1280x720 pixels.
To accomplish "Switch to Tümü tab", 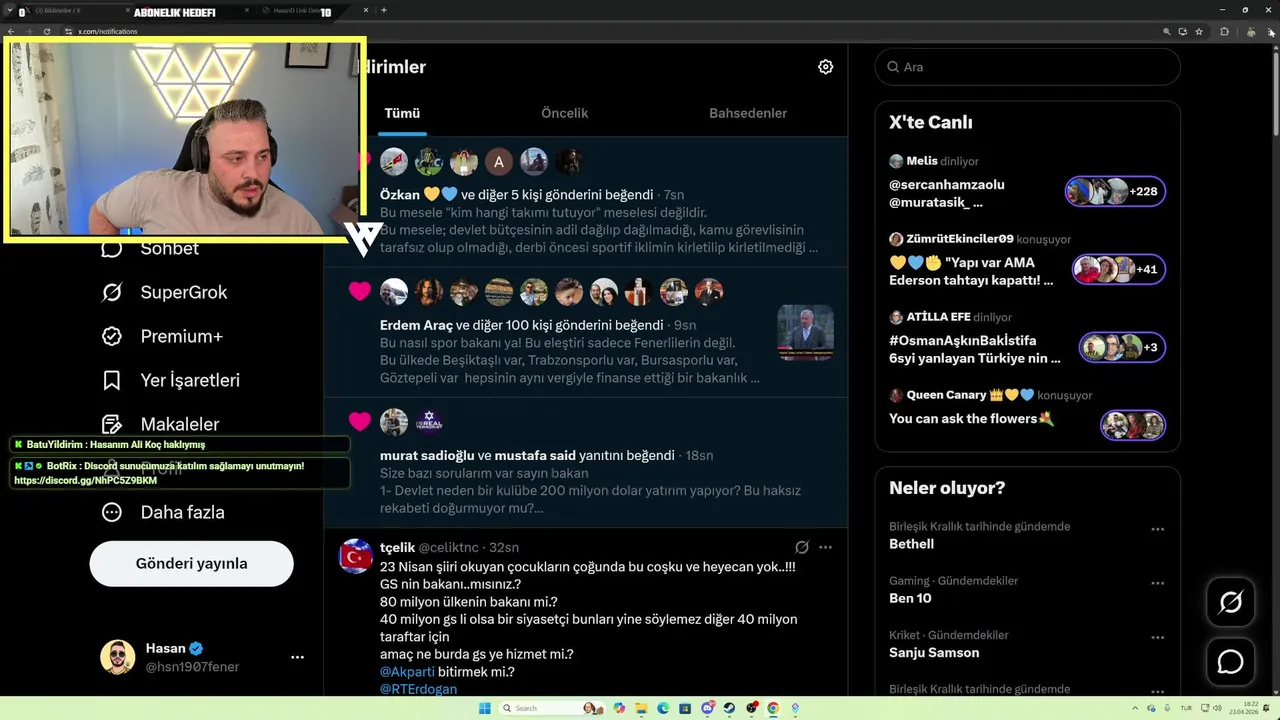I will click(x=402, y=113).
